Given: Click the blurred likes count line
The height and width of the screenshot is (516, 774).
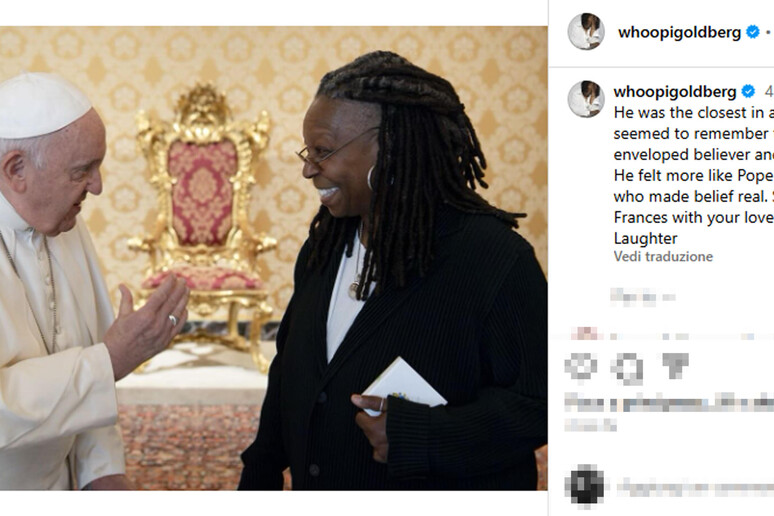Looking at the screenshot, I should pyautogui.click(x=669, y=403).
